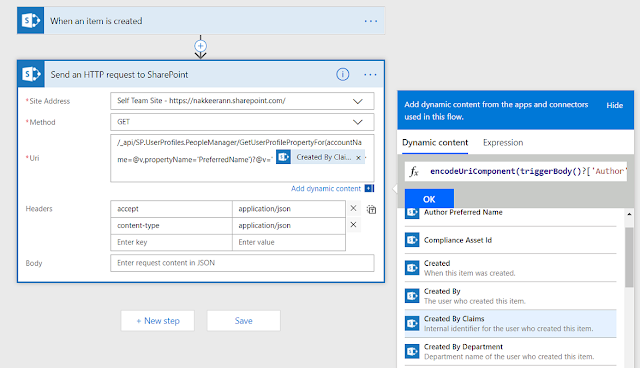This screenshot has height=368, width=640.
Task: Open the ellipsis menu of the 'When an item is created' card
Action: (371, 21)
